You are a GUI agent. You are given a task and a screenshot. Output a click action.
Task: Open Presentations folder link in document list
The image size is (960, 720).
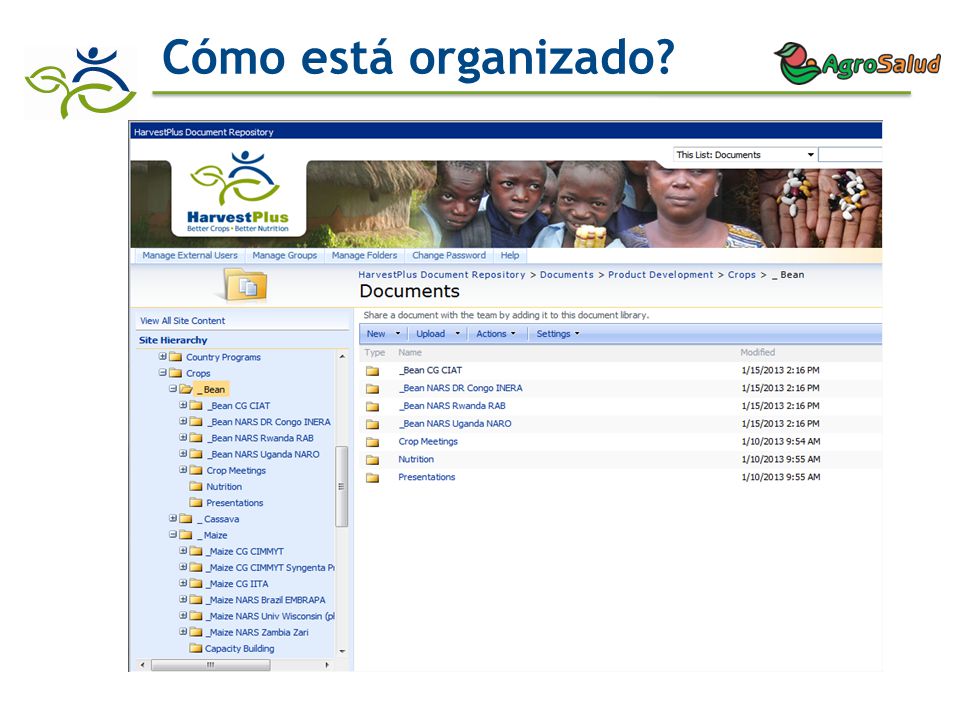(x=427, y=477)
